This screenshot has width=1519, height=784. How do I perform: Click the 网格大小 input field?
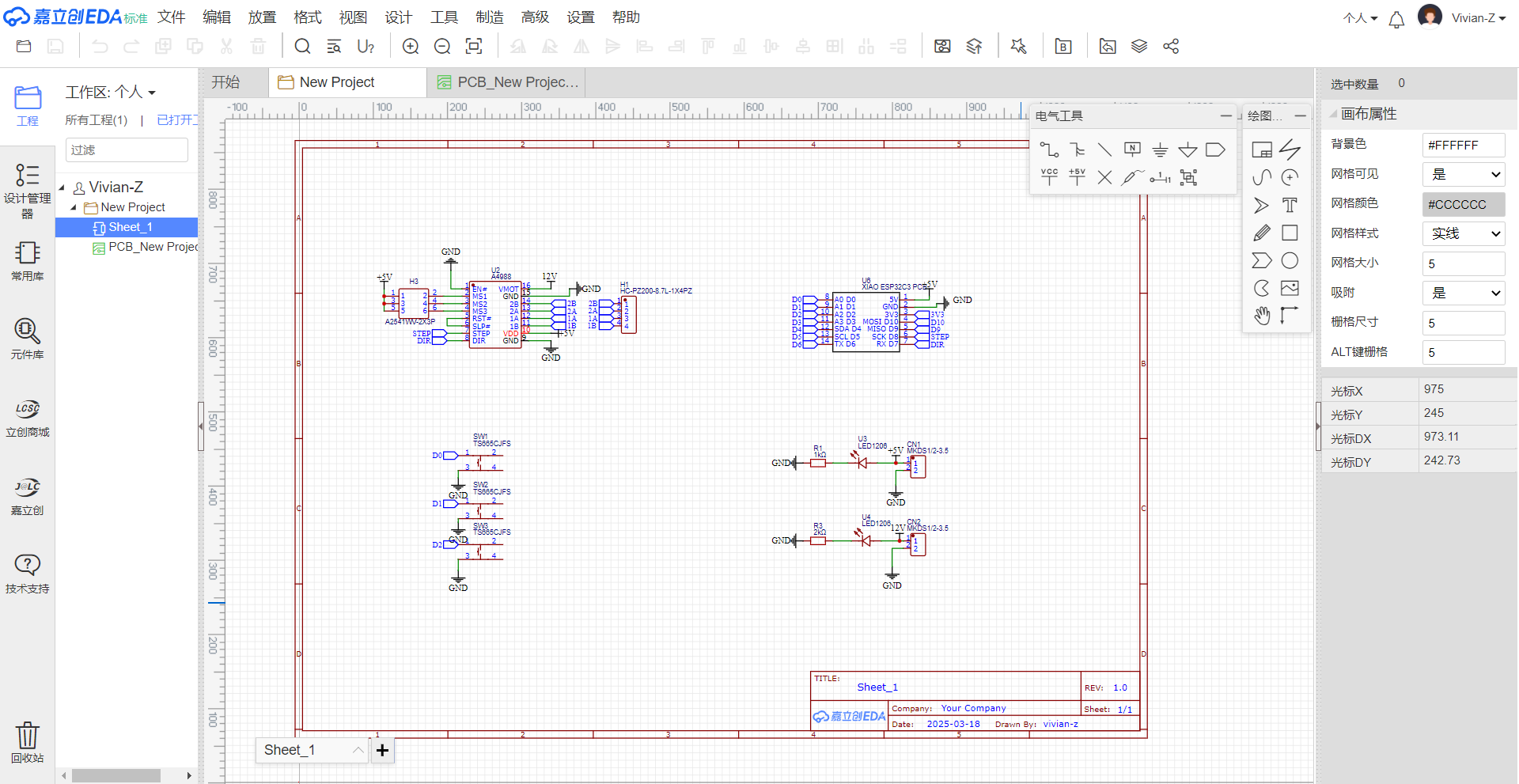[1464, 263]
